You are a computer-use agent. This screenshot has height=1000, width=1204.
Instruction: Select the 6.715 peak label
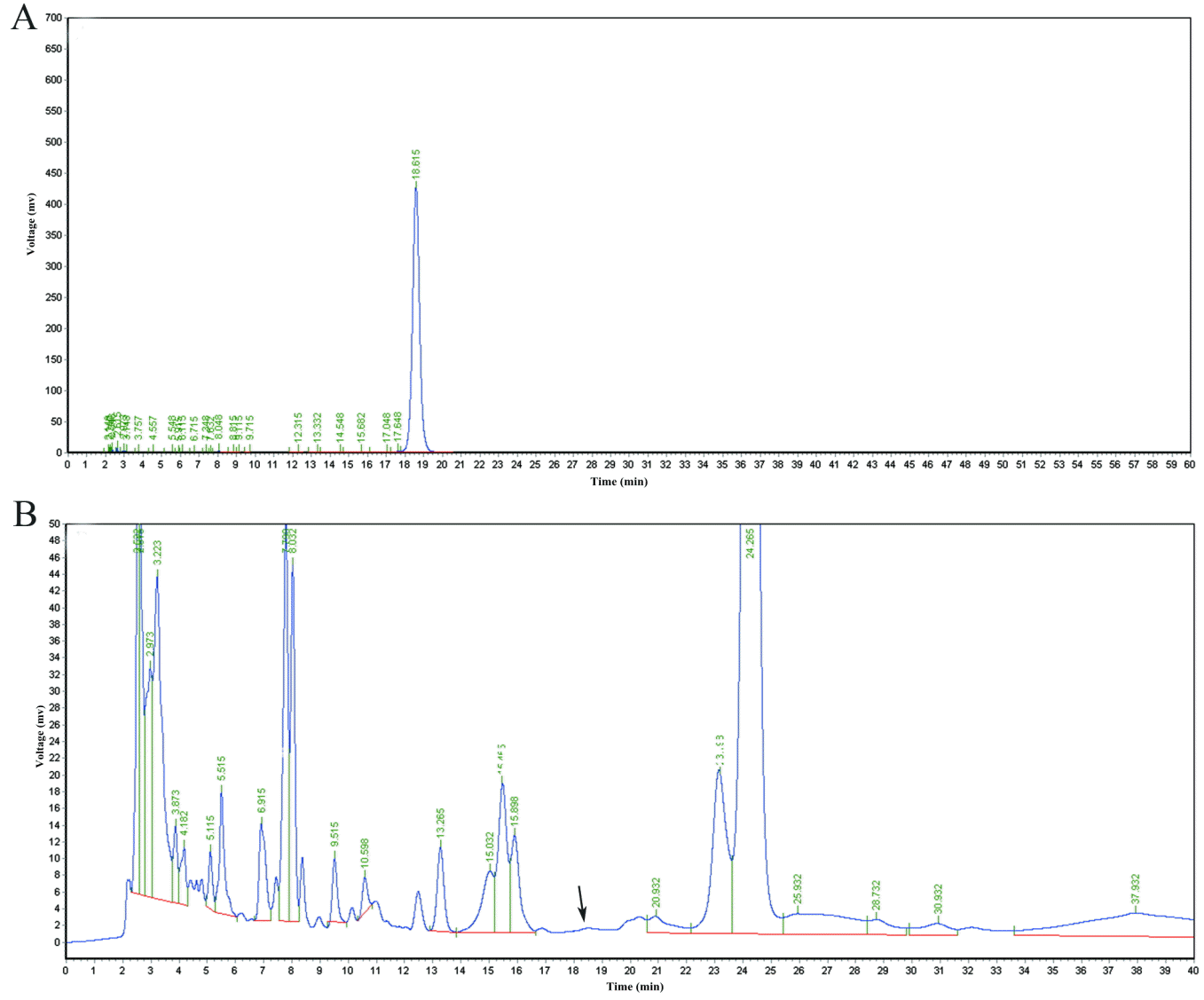194,429
